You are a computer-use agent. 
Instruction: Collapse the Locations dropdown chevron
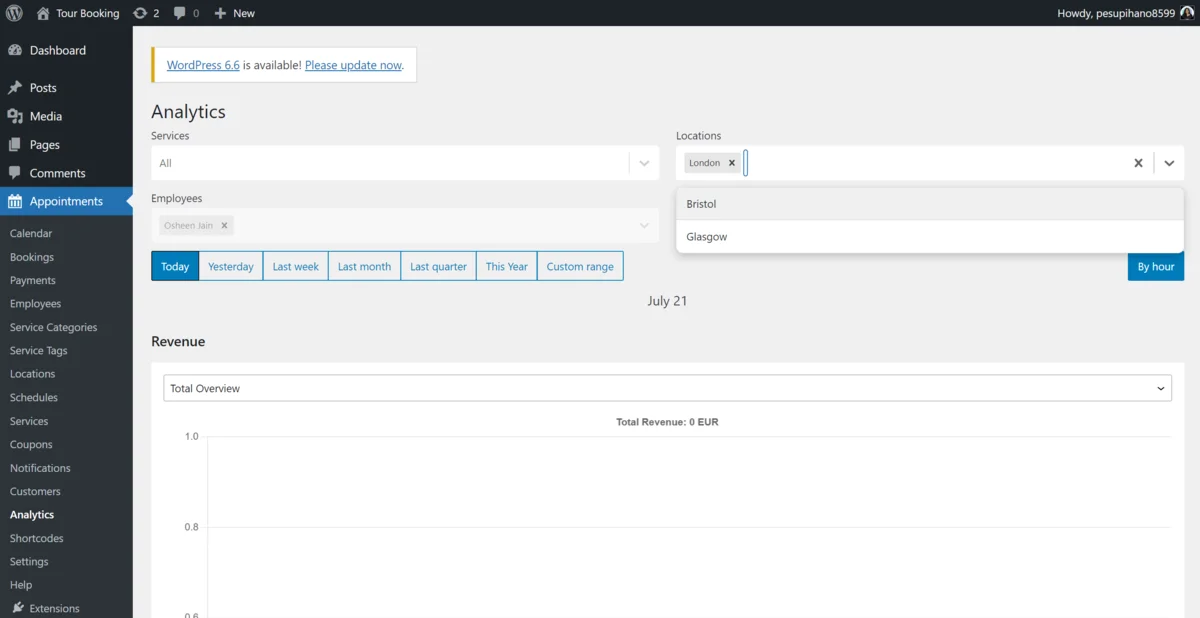(1169, 163)
